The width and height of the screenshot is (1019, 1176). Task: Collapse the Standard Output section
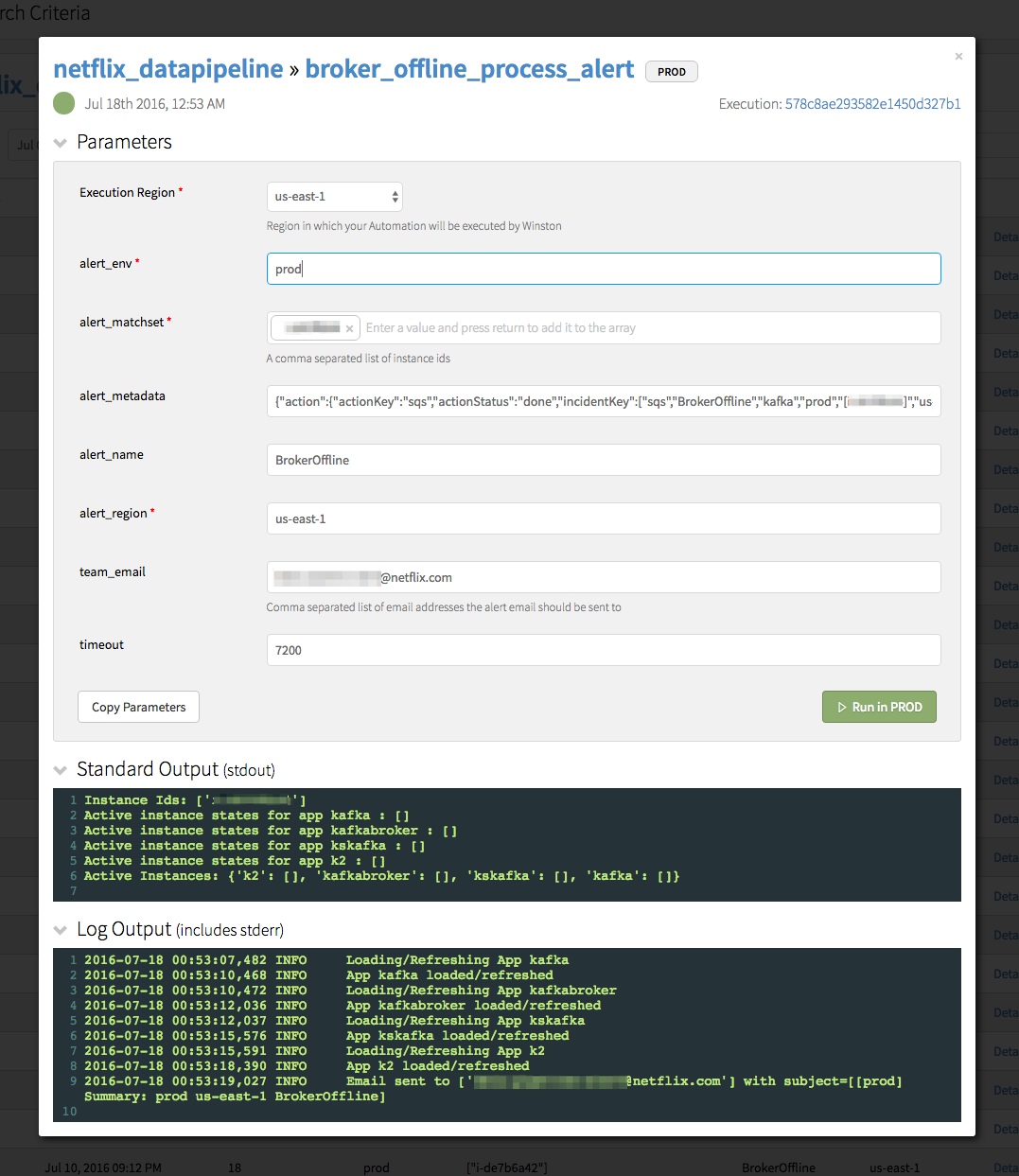(x=61, y=770)
